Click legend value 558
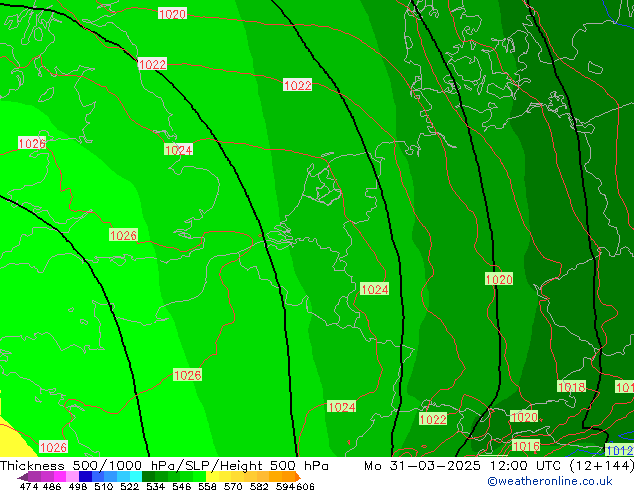Viewport: 634px width, 490px height. [x=207, y=486]
